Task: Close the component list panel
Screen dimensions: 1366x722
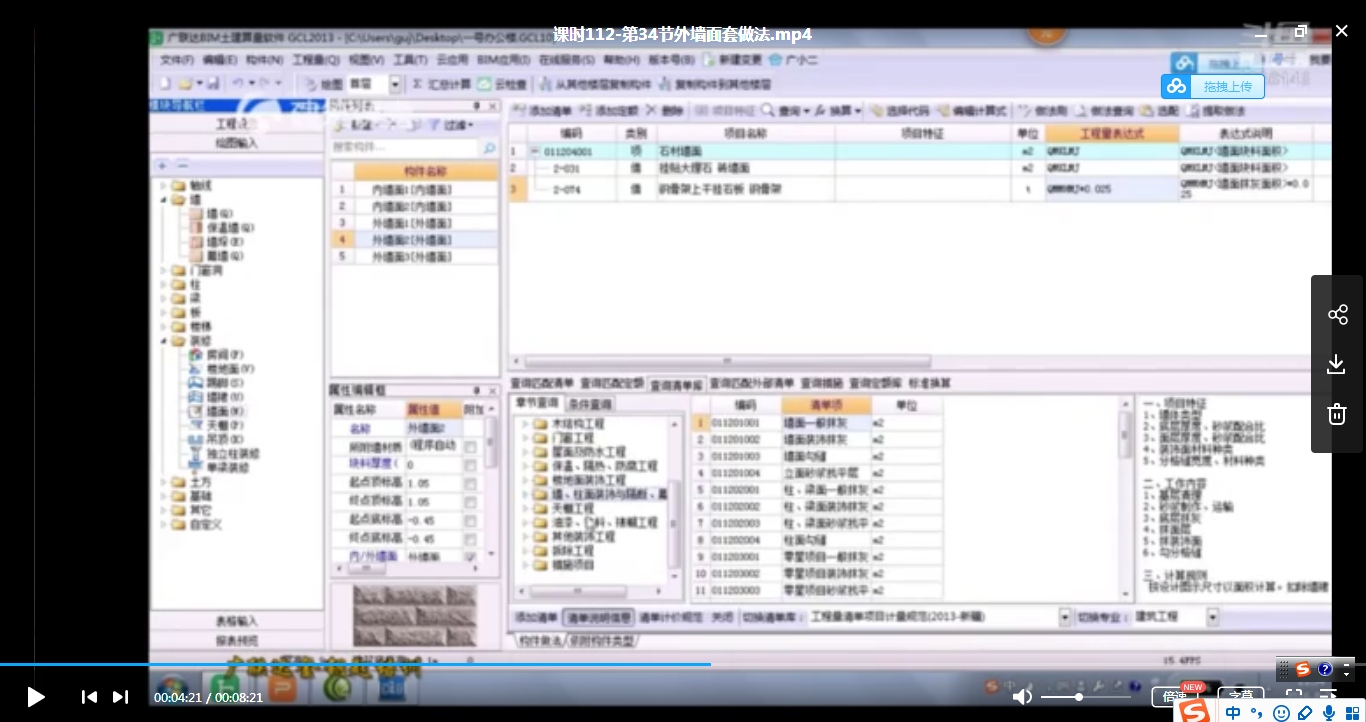Action: (491, 105)
